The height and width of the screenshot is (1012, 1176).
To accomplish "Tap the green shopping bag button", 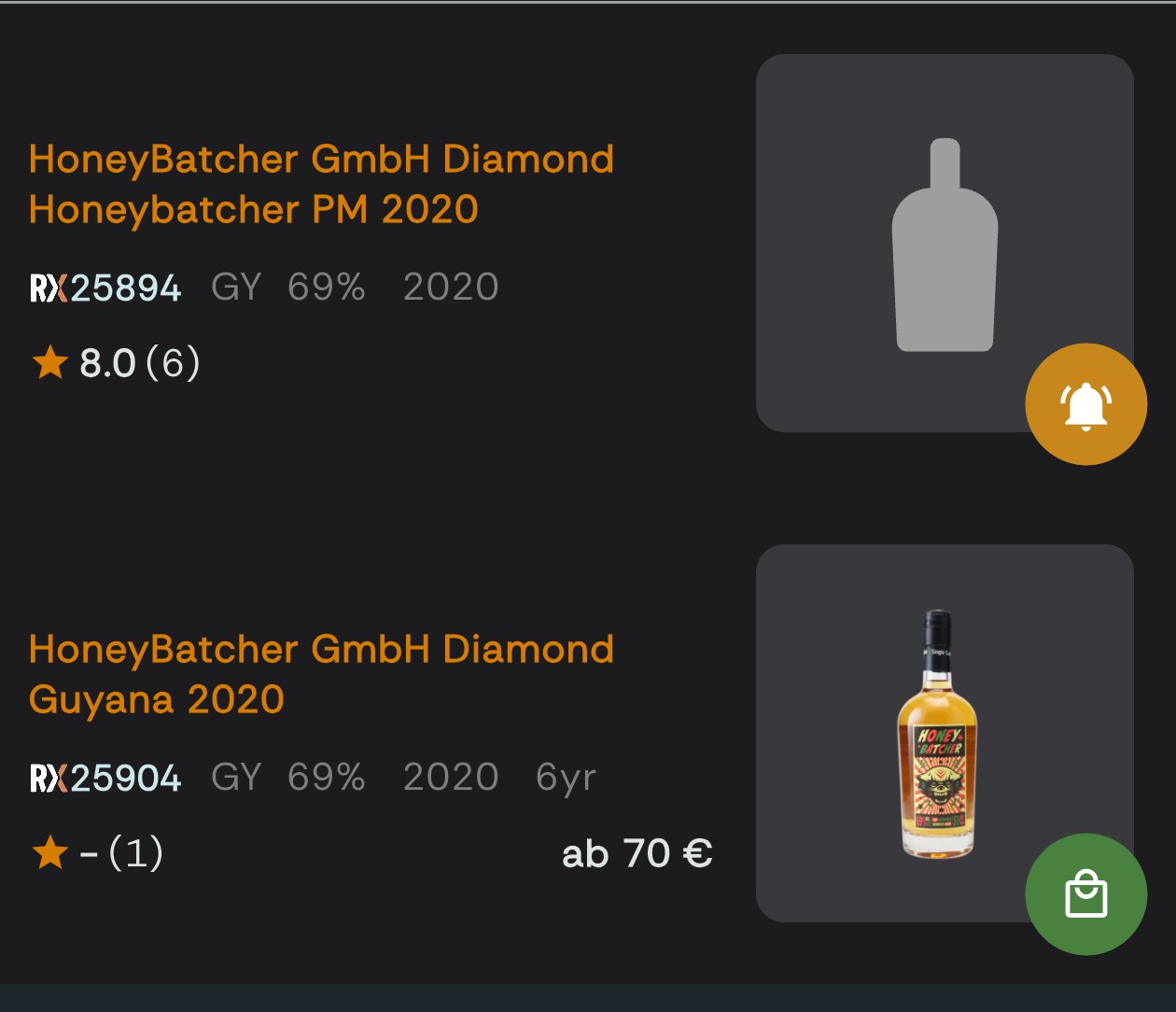I will coord(1085,894).
